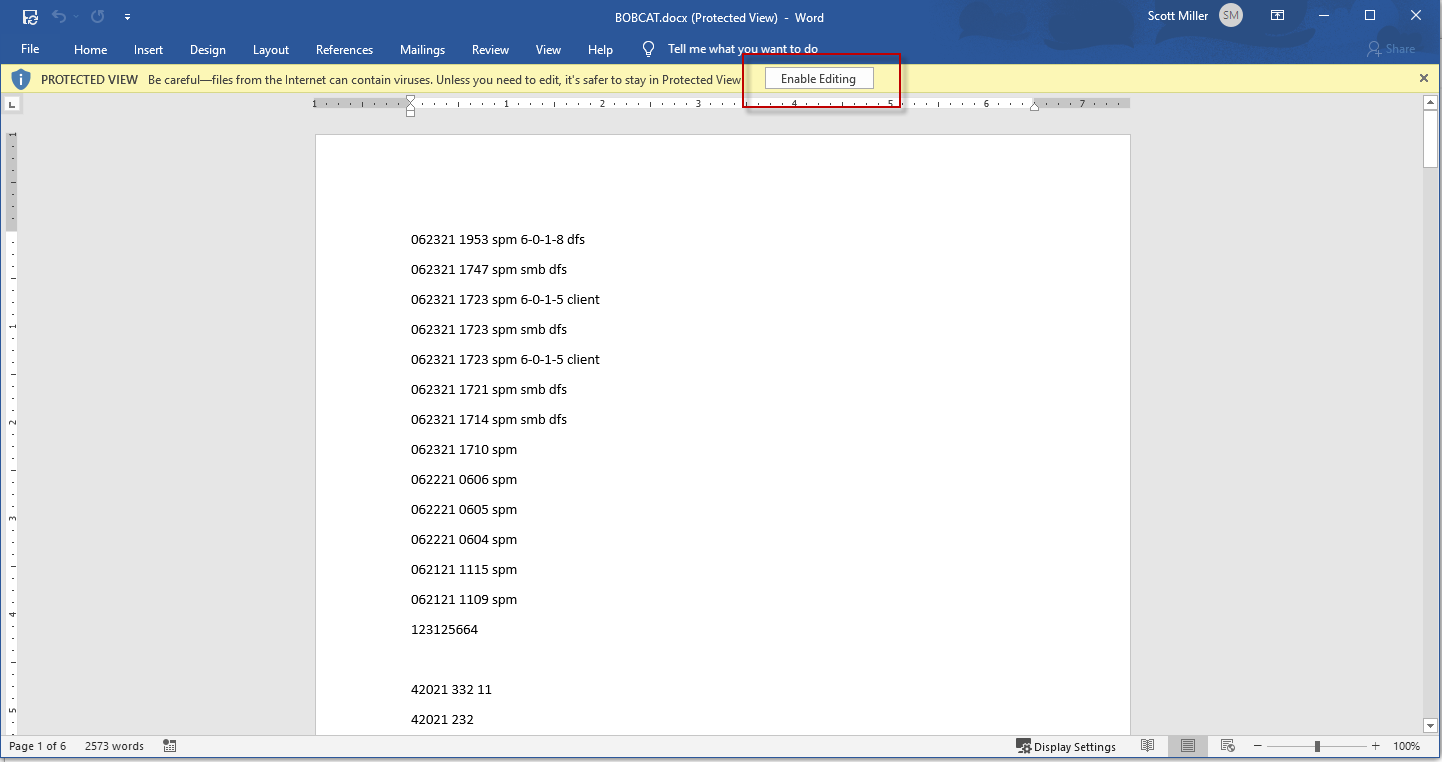
Task: Switch to Web Layout view
Action: 1227,746
